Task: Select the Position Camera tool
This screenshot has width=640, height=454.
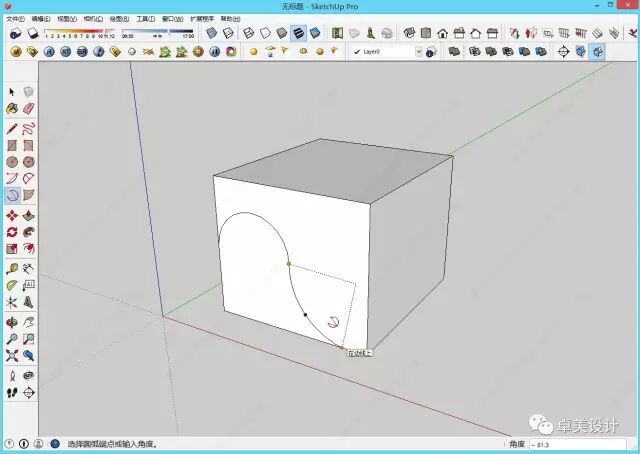Action: pyautogui.click(x=12, y=376)
